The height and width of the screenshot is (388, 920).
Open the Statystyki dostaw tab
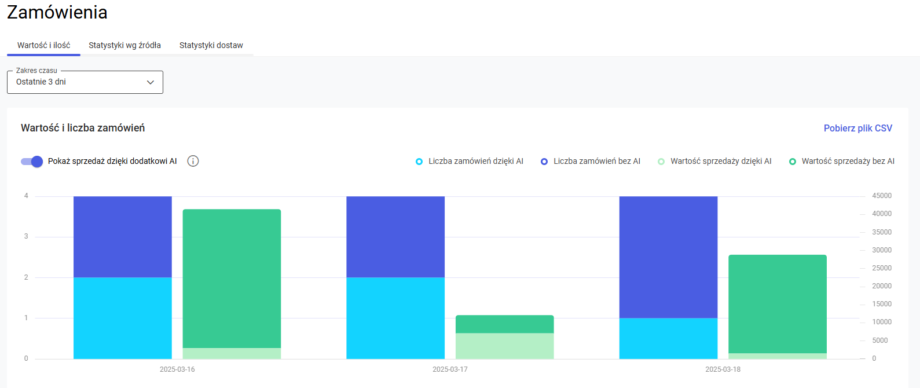click(211, 45)
